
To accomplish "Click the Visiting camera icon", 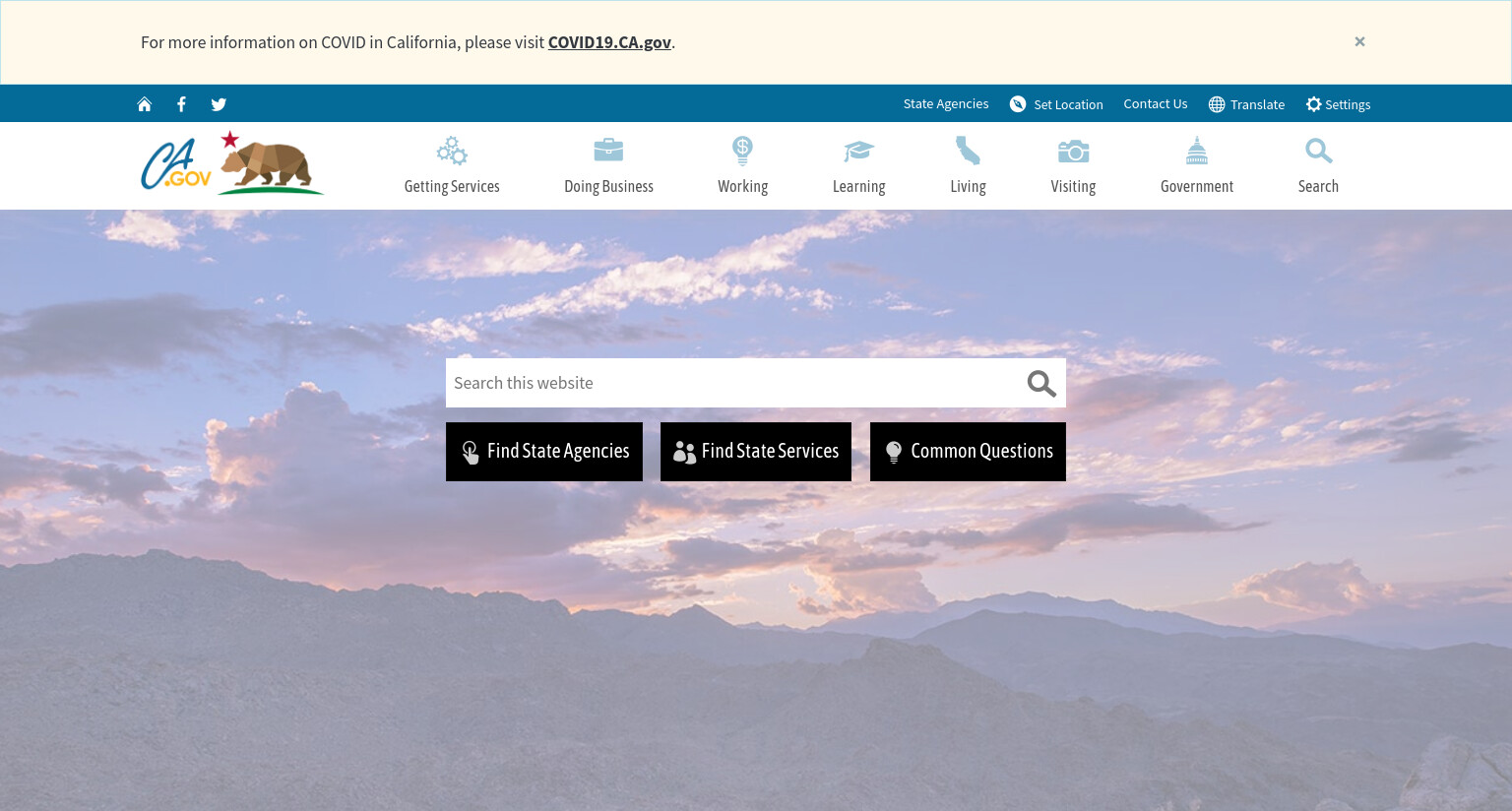I will [1073, 151].
